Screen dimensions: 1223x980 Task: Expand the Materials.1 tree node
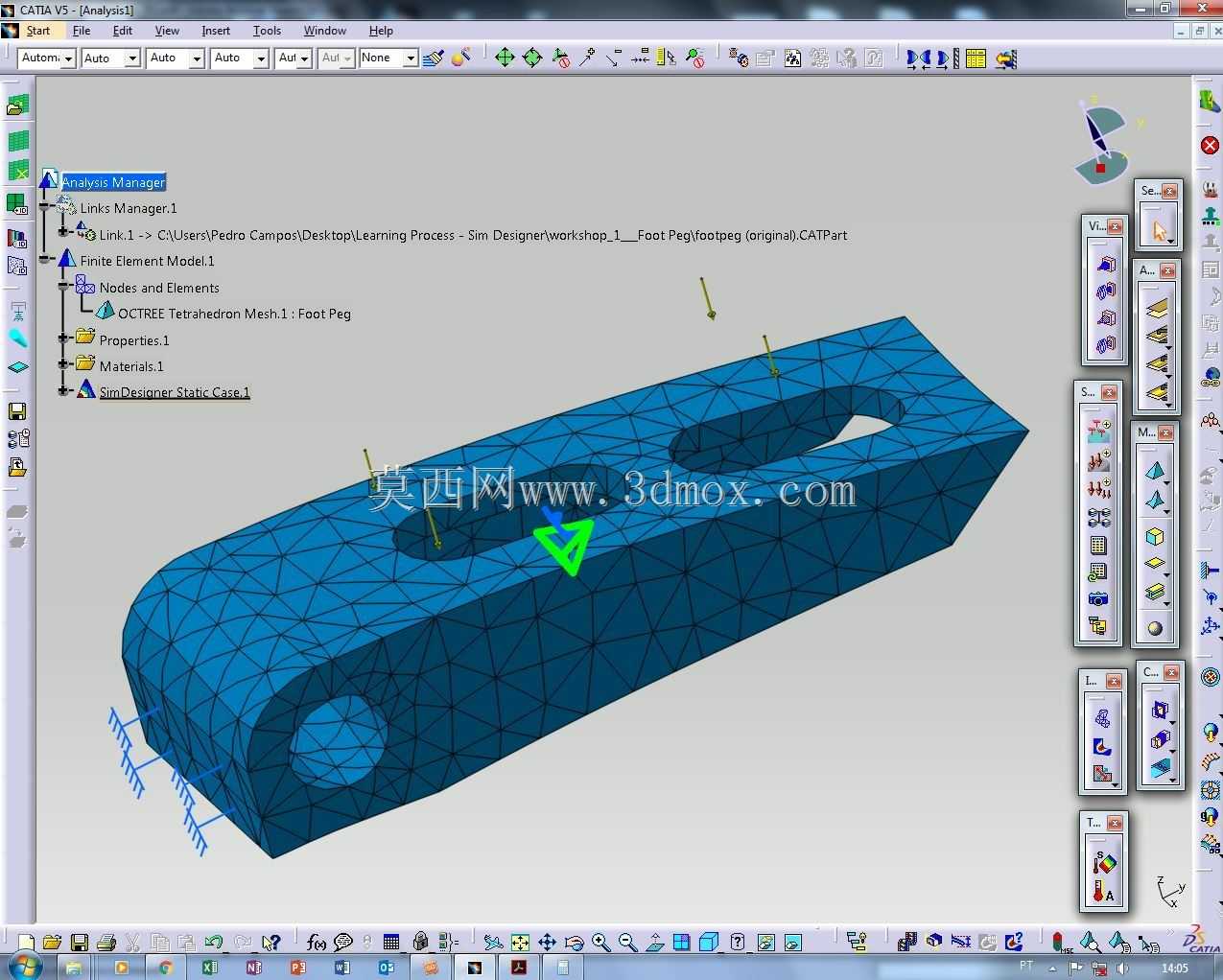click(63, 364)
